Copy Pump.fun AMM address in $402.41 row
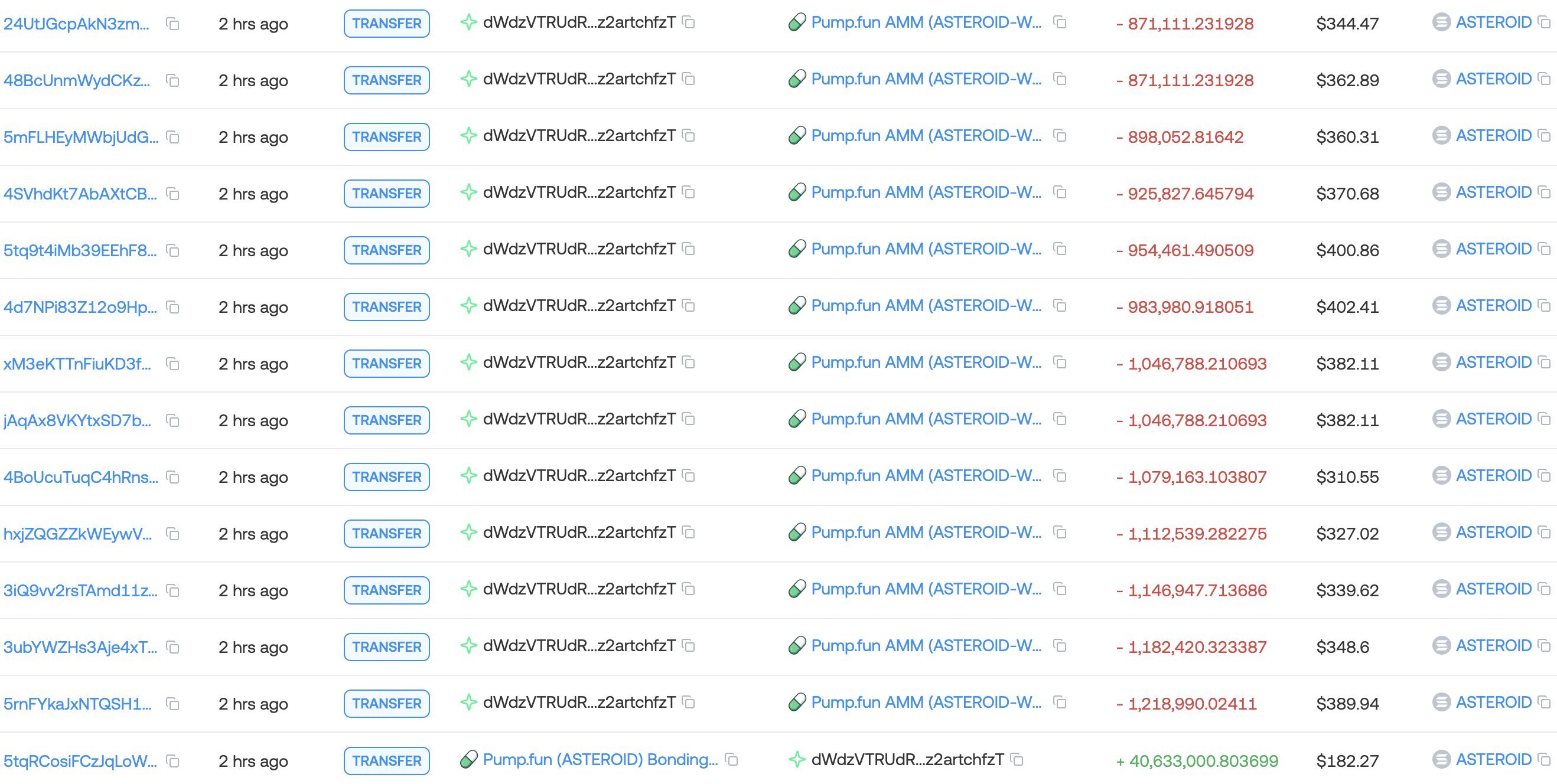This screenshot has height=784, width=1557. tap(1060, 306)
